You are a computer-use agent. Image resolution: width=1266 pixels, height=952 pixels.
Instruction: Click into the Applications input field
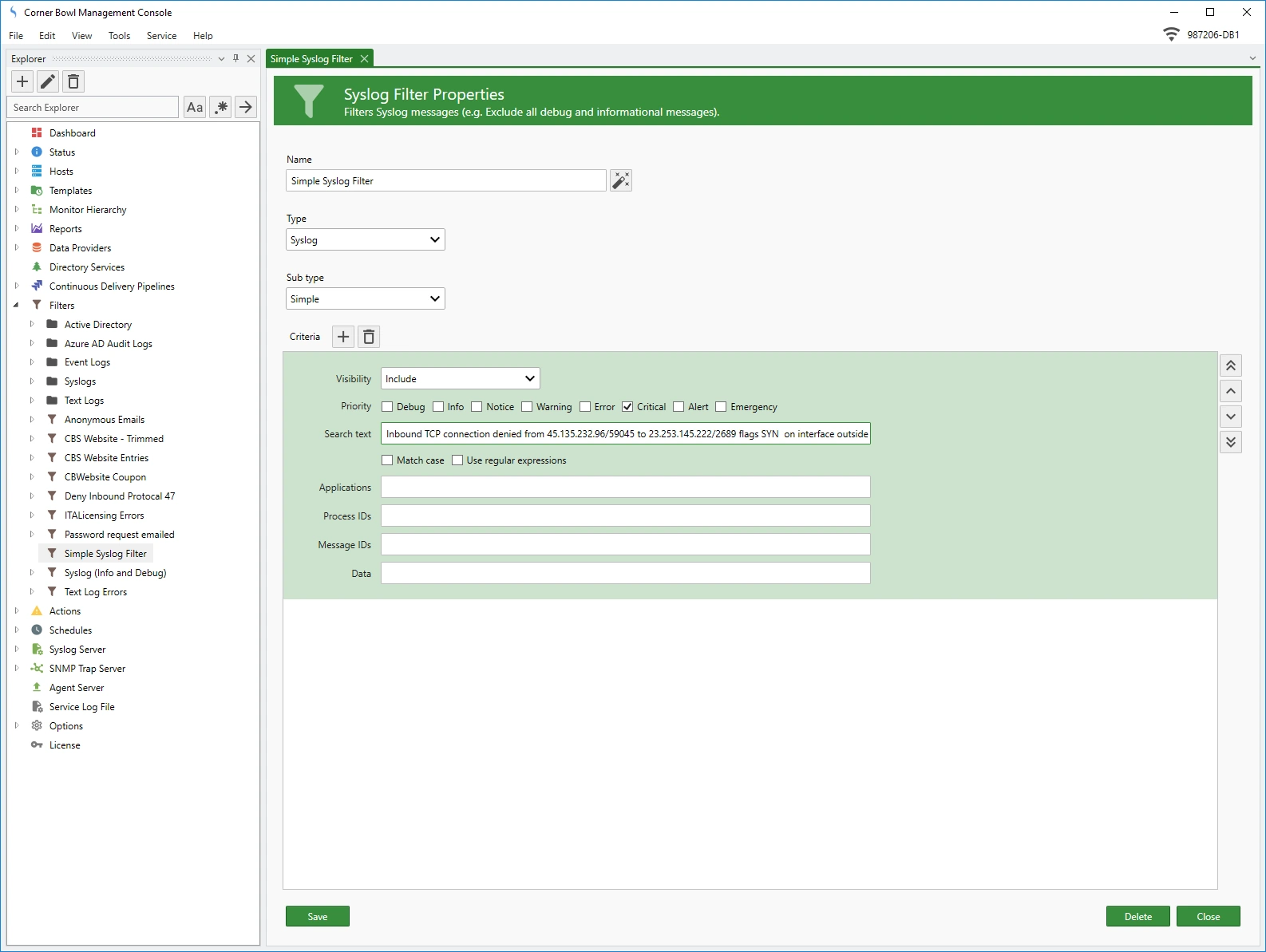coord(625,487)
